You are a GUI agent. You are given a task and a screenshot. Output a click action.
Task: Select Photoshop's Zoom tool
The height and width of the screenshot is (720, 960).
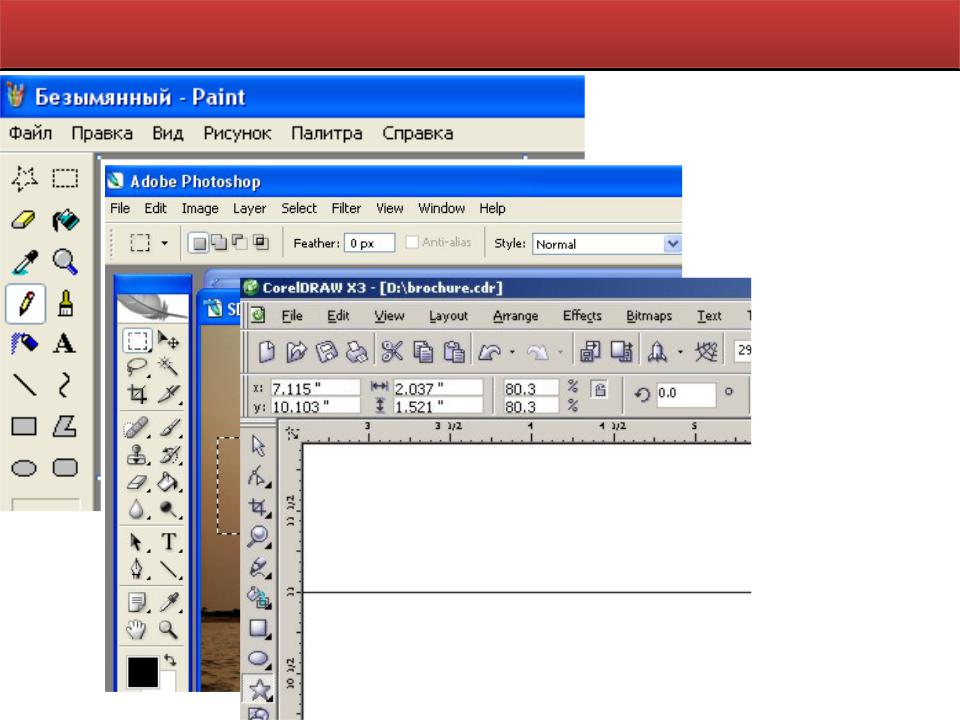(168, 629)
